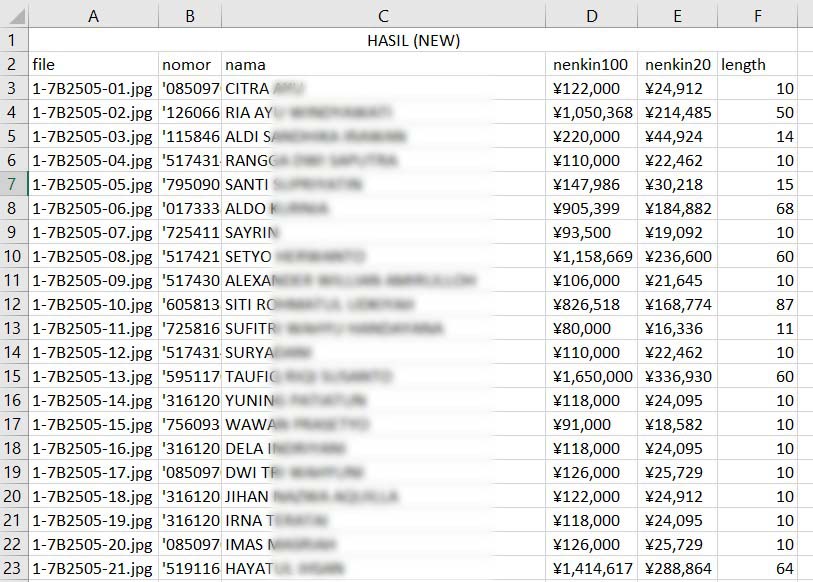Click nenkin20 value ¥44,924
The image size is (813, 582).
tap(677, 136)
